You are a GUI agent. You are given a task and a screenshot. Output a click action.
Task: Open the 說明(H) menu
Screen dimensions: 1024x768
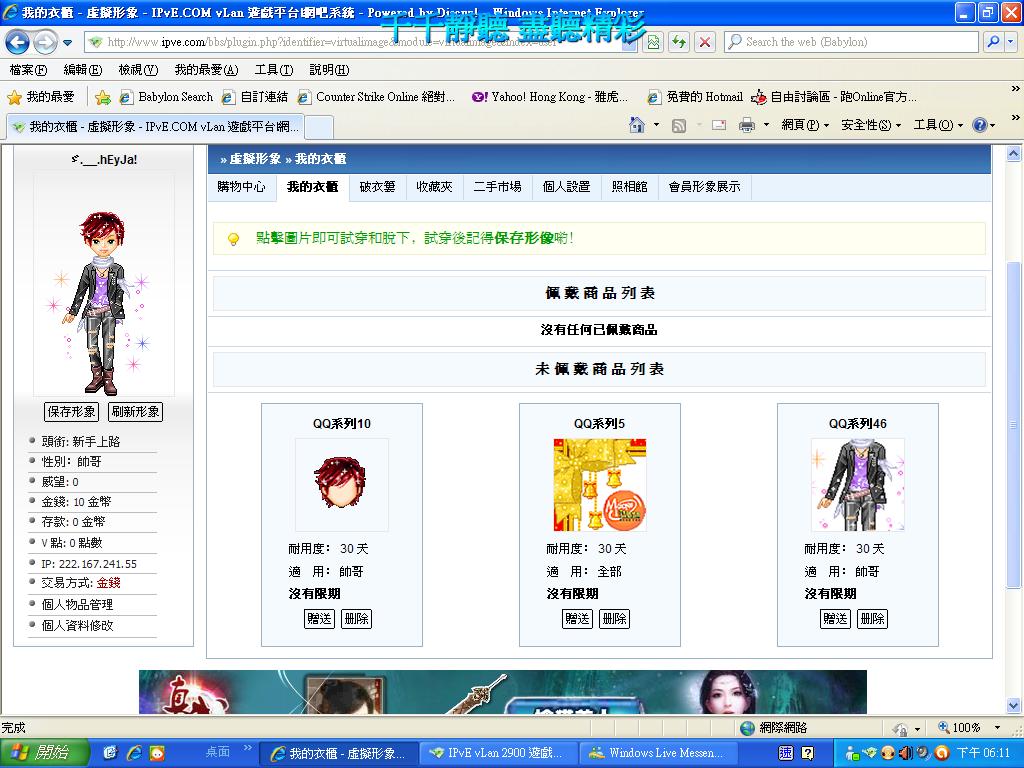pyautogui.click(x=328, y=70)
